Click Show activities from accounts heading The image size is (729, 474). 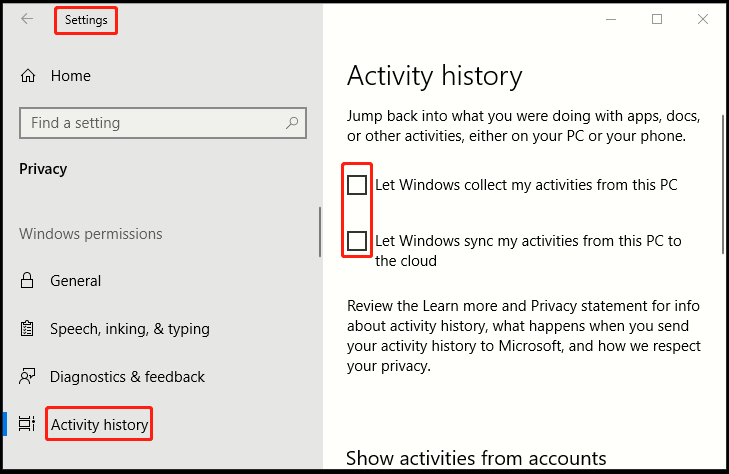476,458
